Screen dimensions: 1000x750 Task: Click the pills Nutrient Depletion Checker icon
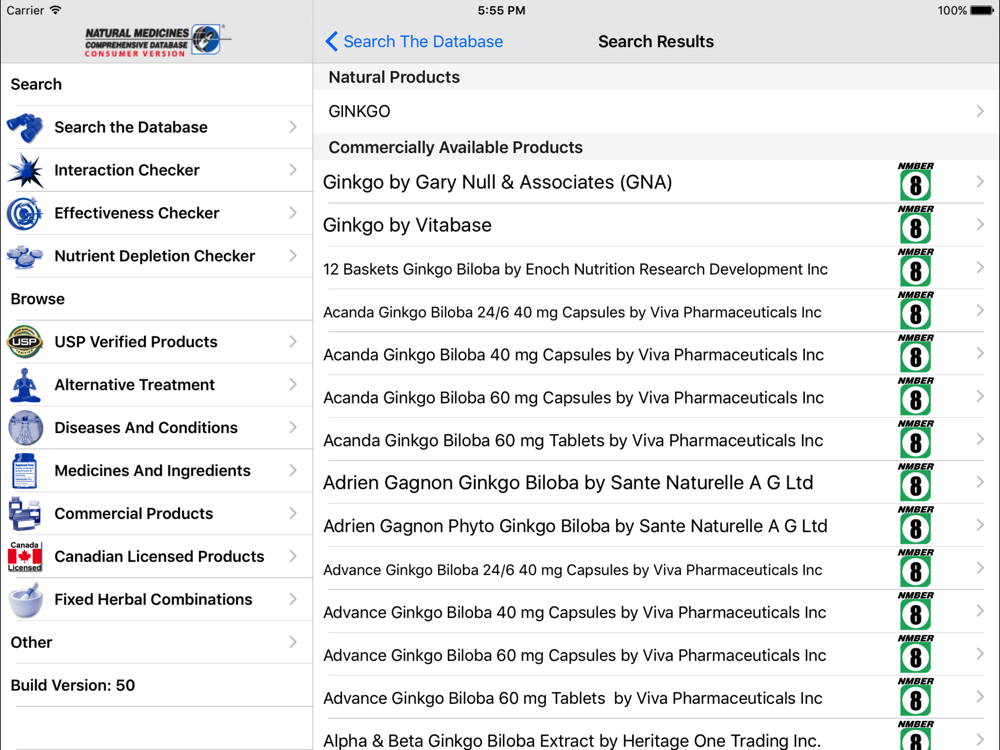[x=25, y=256]
